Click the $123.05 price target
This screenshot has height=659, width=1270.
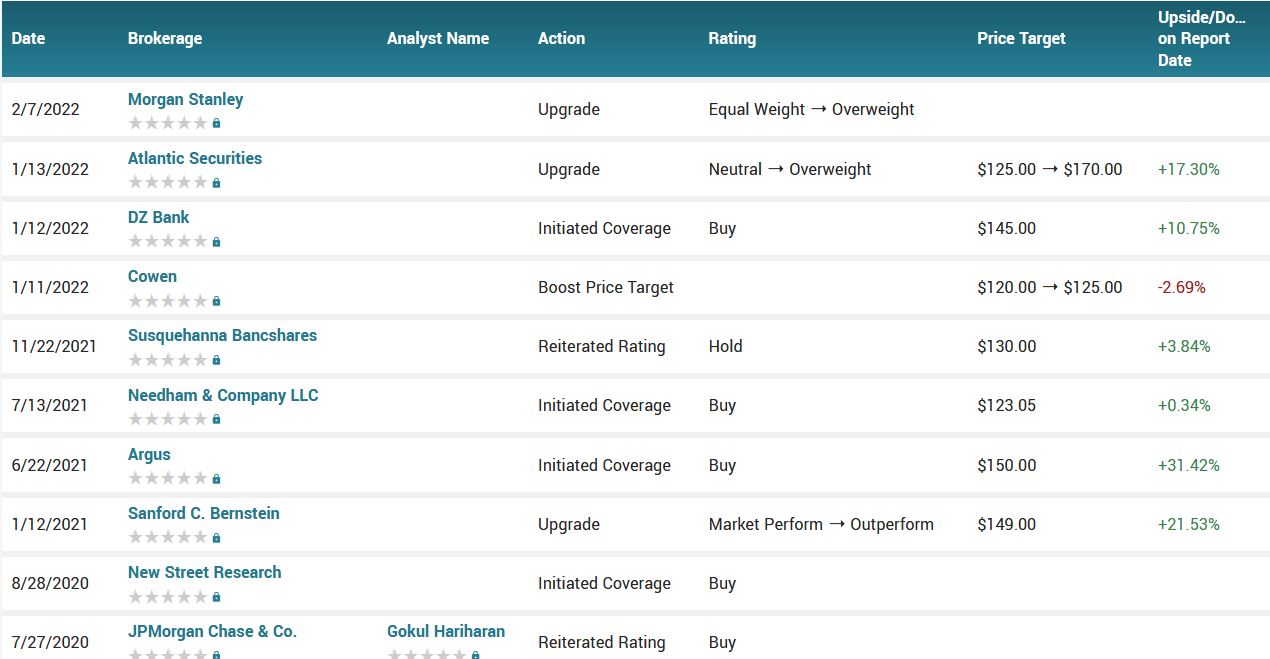pos(1007,405)
